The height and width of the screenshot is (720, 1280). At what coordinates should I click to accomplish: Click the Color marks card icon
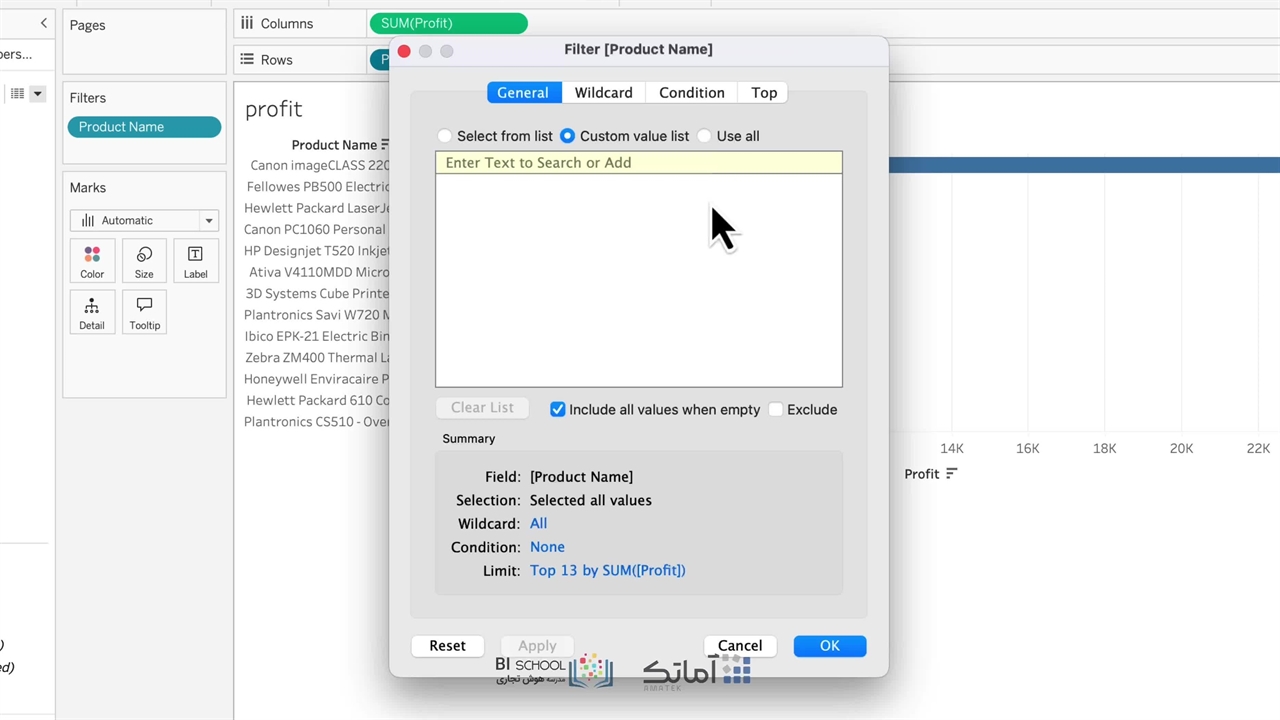92,261
